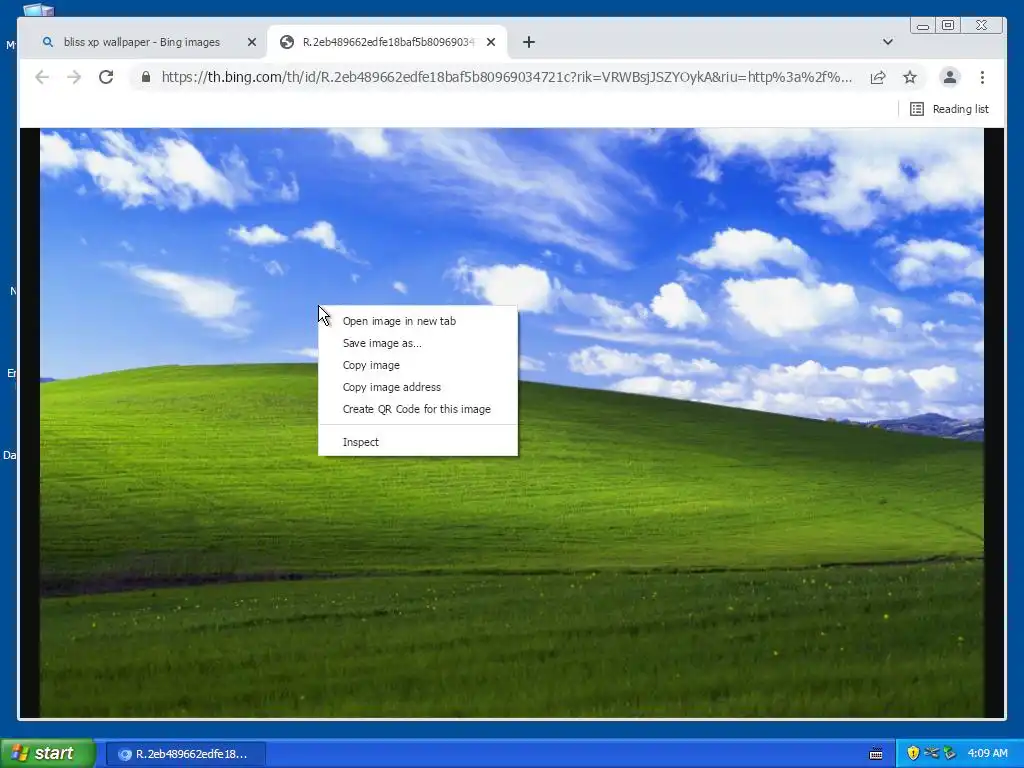Click the R.2eb489662edfe18 taskbar button

185,754
